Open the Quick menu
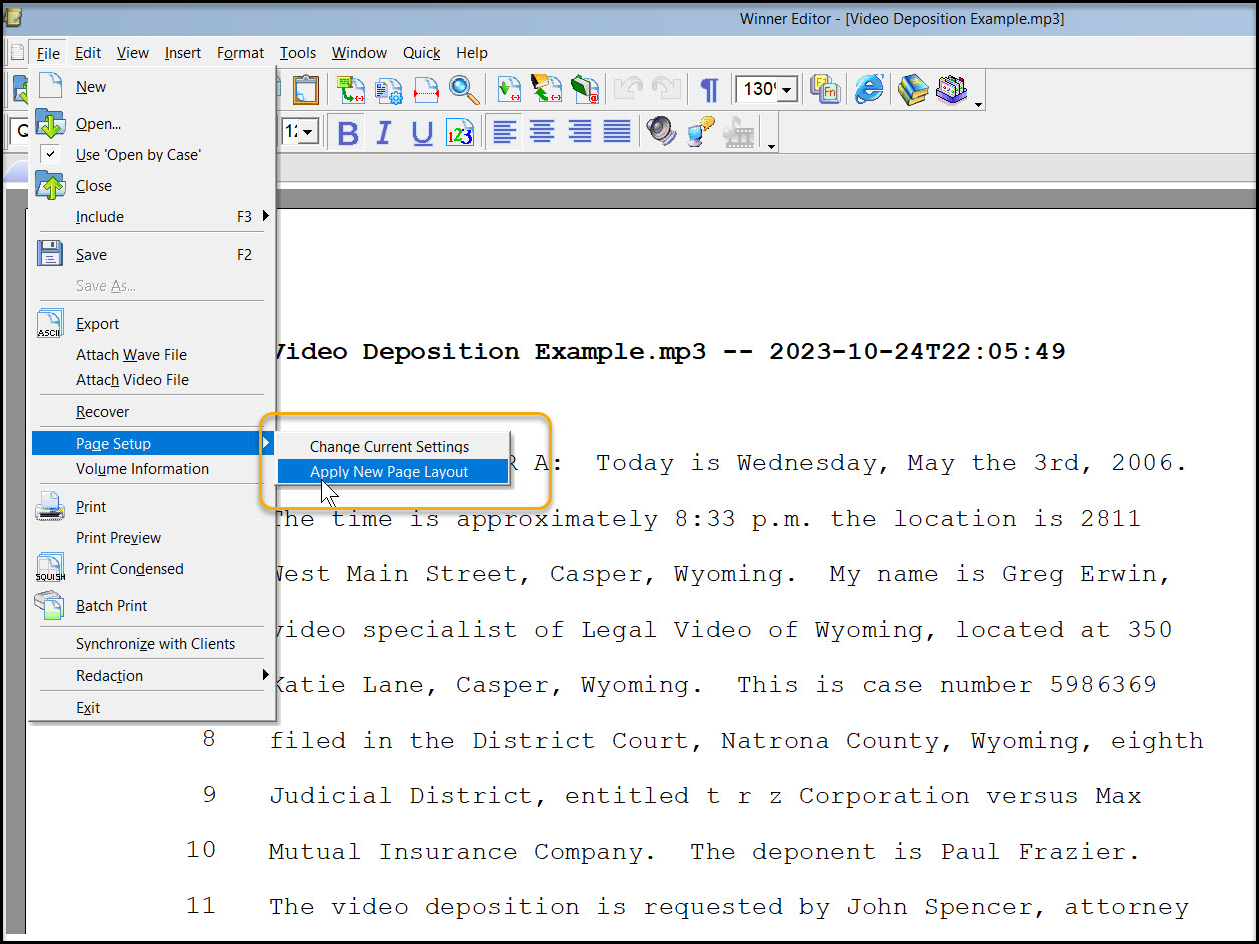The image size is (1259, 944). pyautogui.click(x=422, y=53)
